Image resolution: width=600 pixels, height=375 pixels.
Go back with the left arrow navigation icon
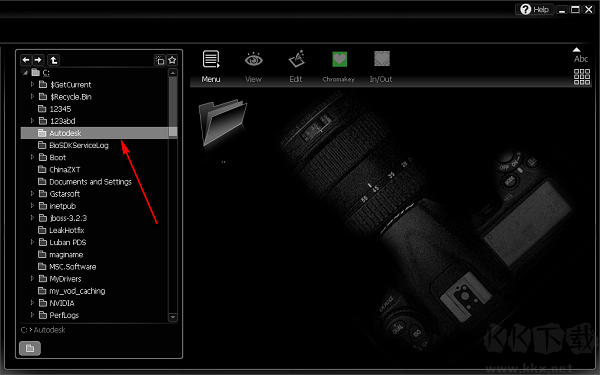26,60
